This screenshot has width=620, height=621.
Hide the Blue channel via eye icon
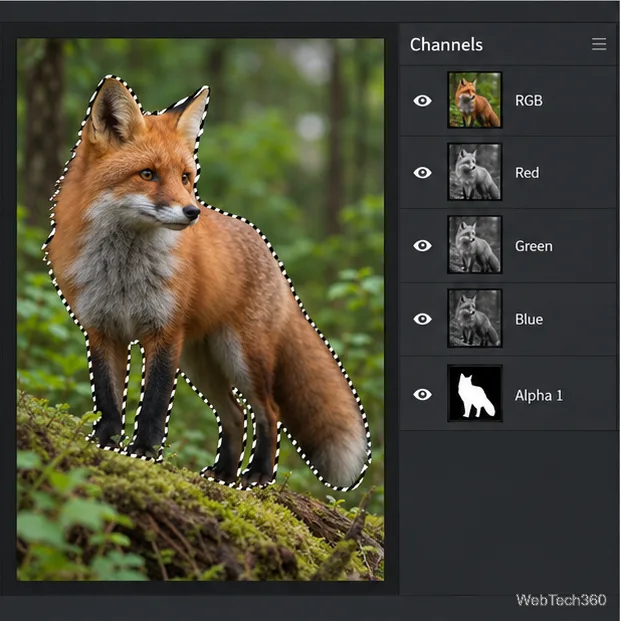click(x=422, y=319)
